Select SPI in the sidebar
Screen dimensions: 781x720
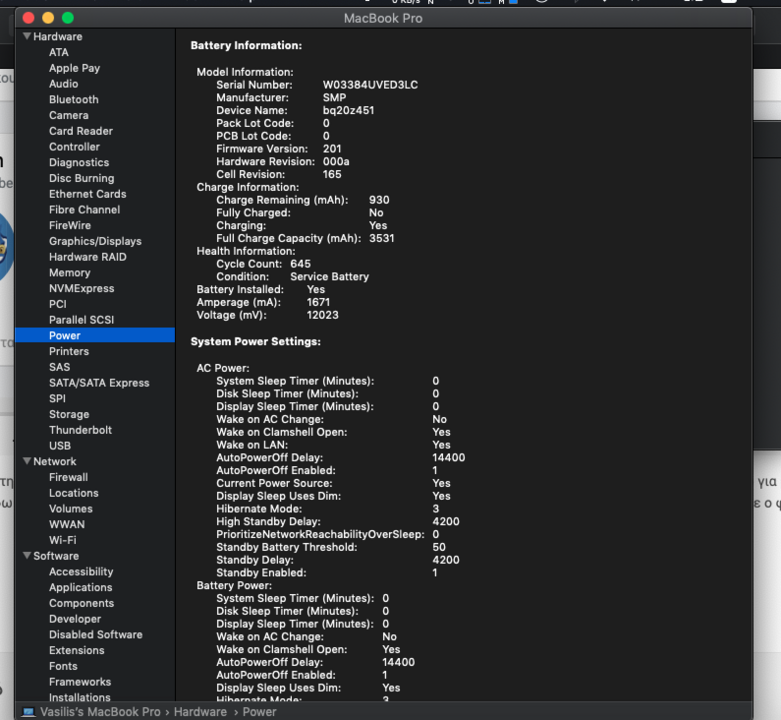[x=57, y=398]
